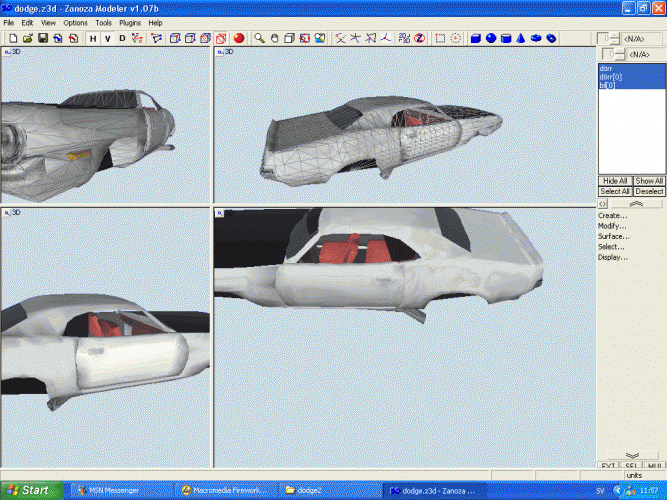Create a sphere primitive from the toolbar

(x=491, y=38)
